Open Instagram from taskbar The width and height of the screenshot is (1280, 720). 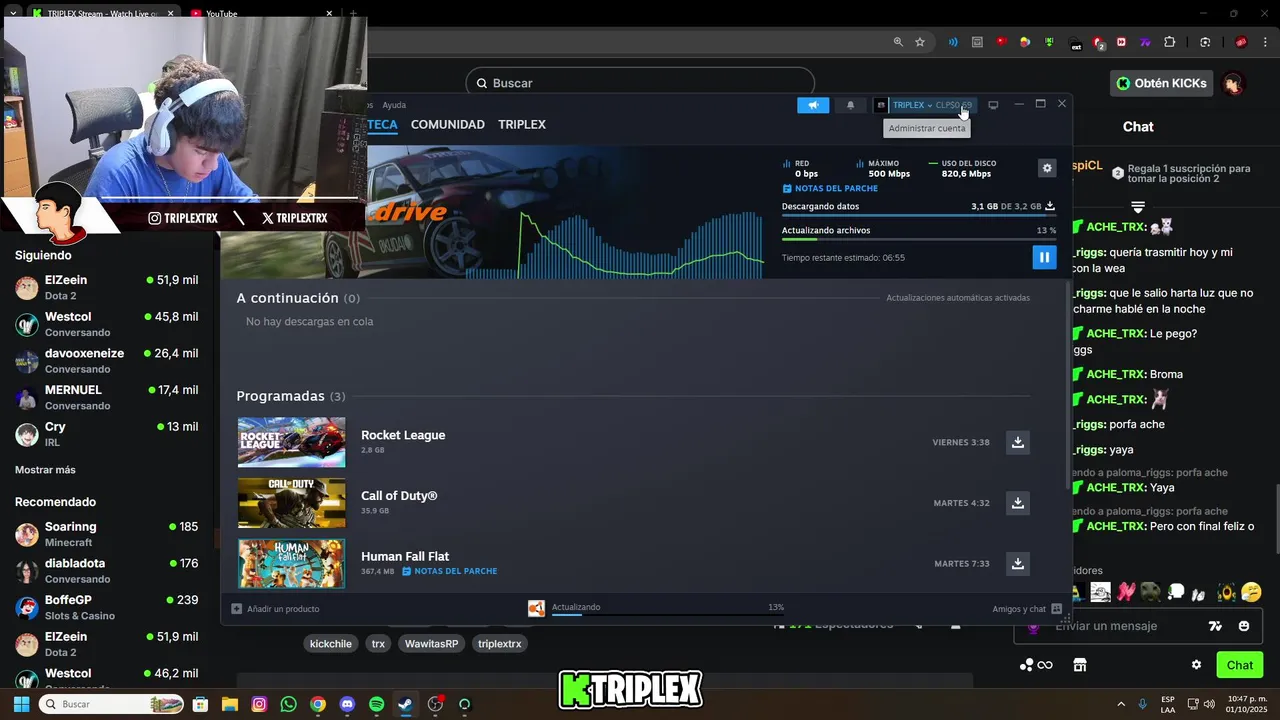(x=259, y=704)
